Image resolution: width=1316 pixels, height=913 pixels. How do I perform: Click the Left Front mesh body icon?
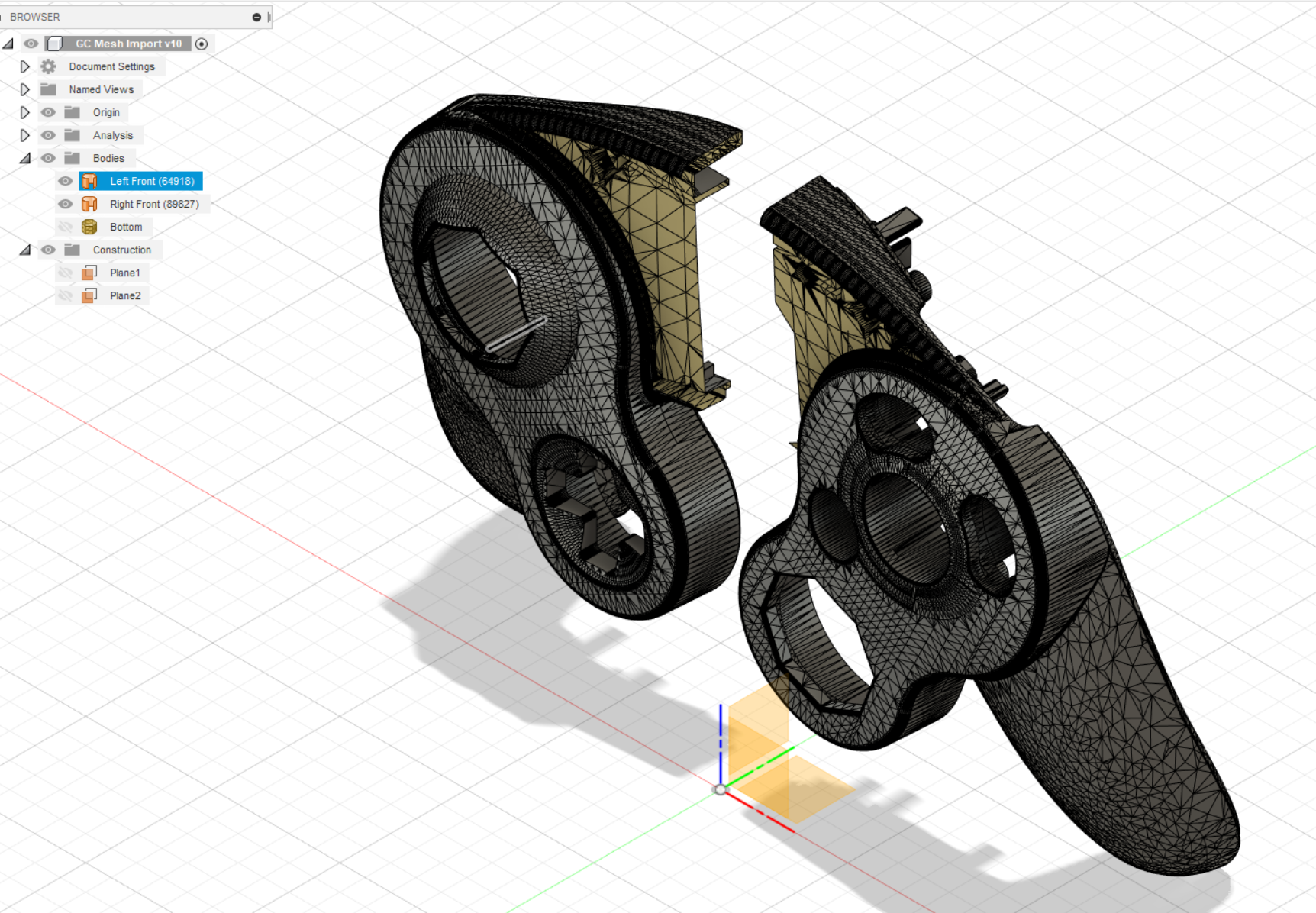[89, 181]
